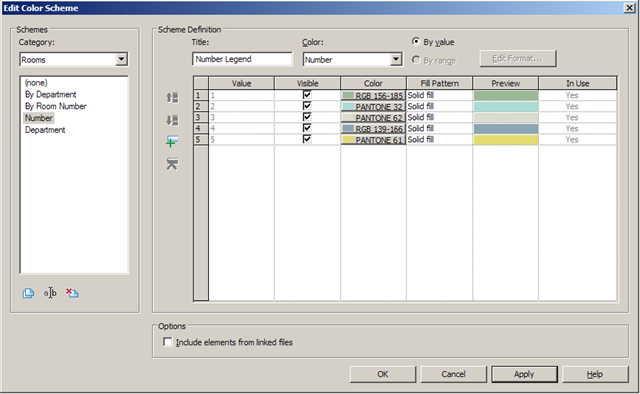
Task: Select row header 4 in the table
Action: [x=201, y=128]
